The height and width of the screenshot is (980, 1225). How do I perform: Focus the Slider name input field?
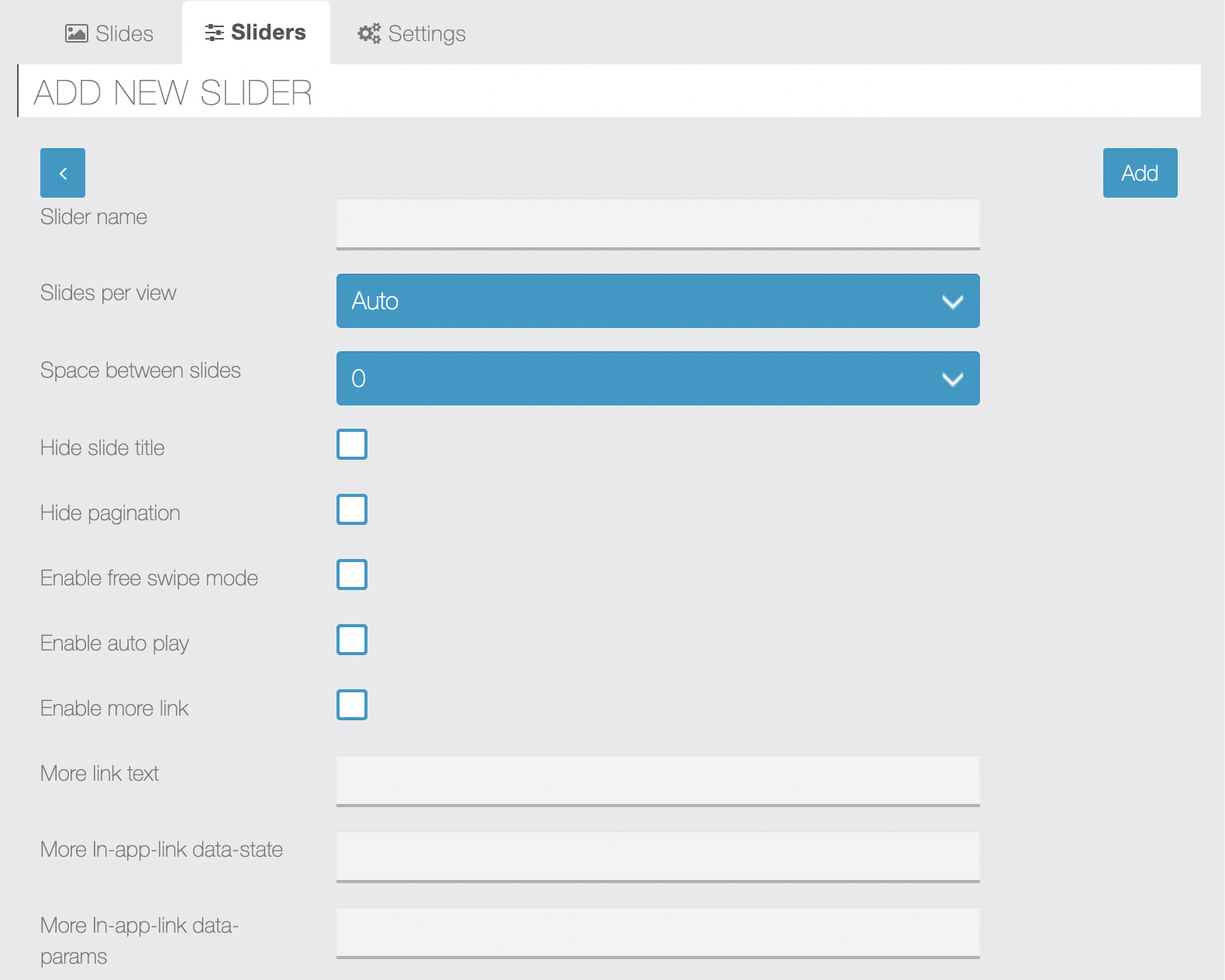658,225
